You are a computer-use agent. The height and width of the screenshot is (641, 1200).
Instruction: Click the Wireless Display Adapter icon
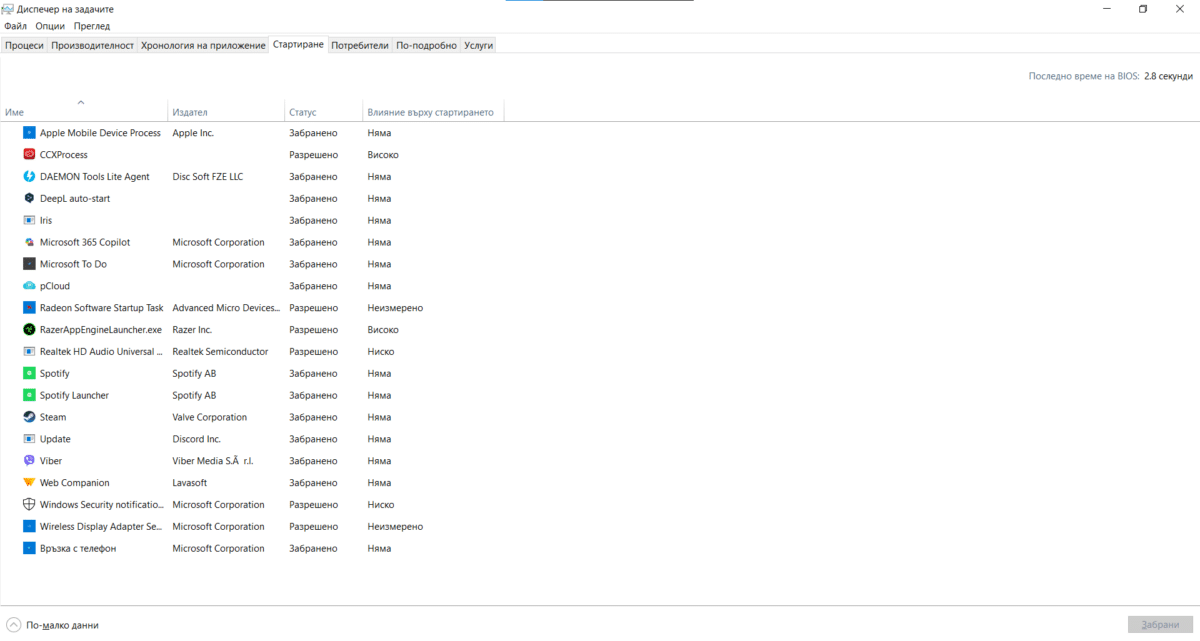coord(30,527)
